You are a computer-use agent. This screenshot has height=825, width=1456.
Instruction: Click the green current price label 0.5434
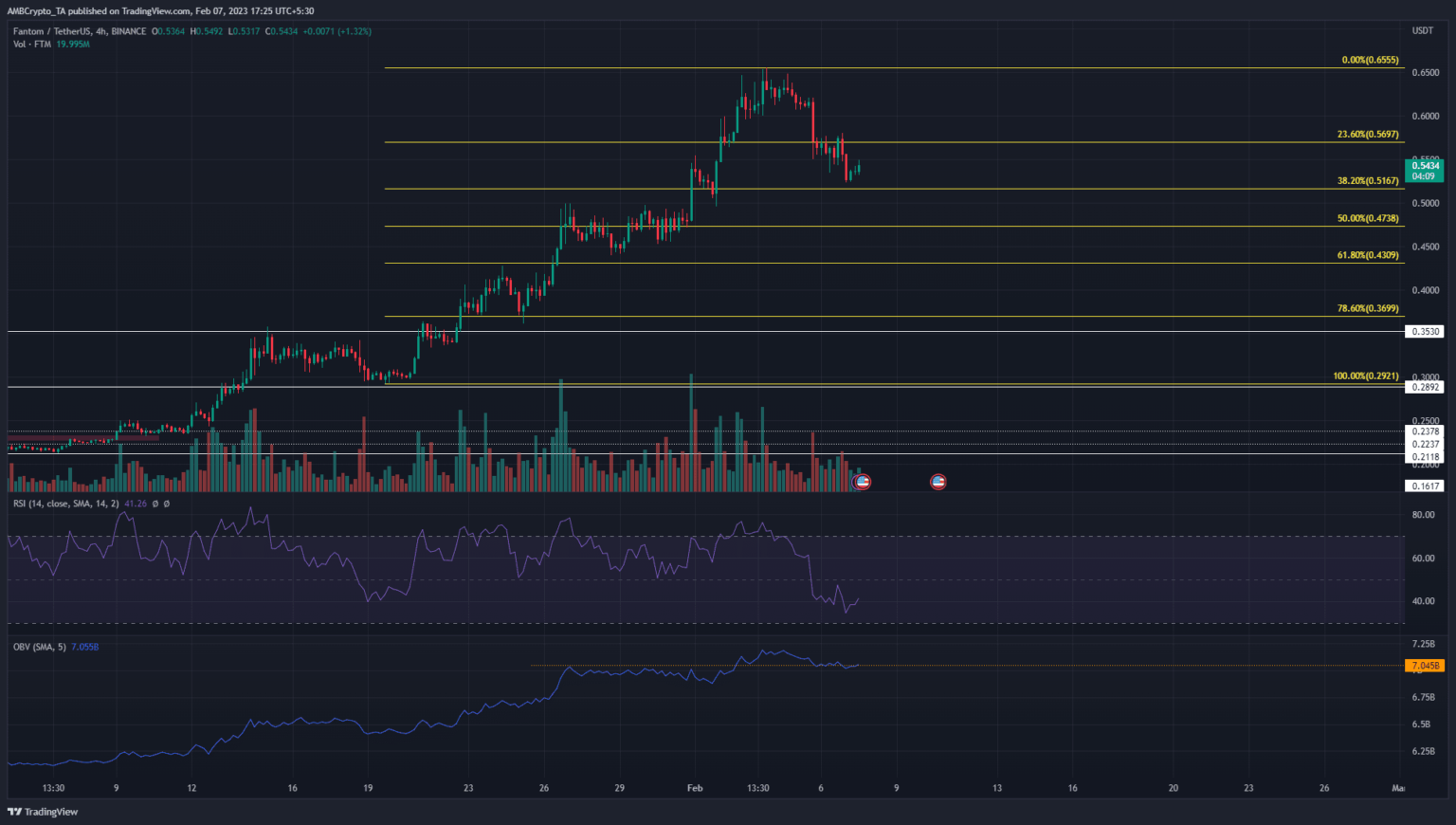(1424, 166)
